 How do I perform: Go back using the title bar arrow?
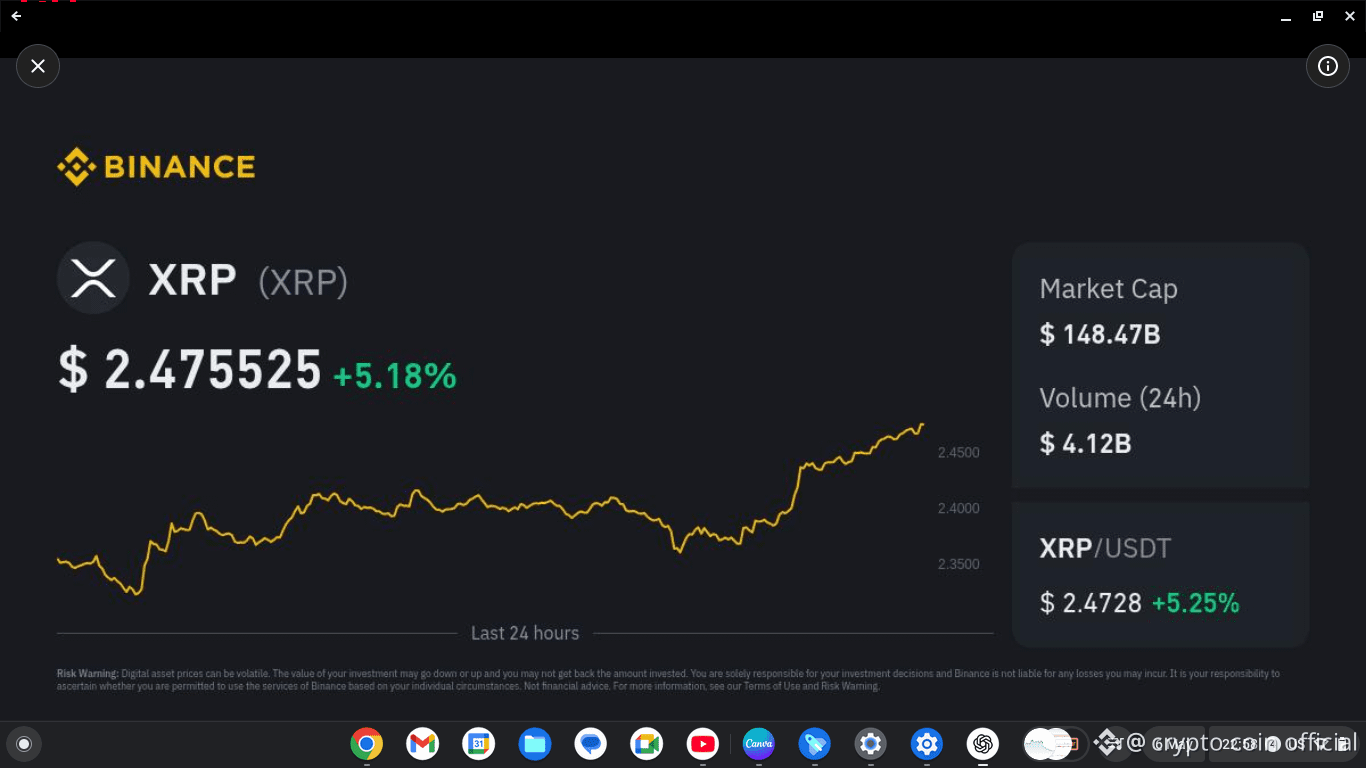pos(16,16)
